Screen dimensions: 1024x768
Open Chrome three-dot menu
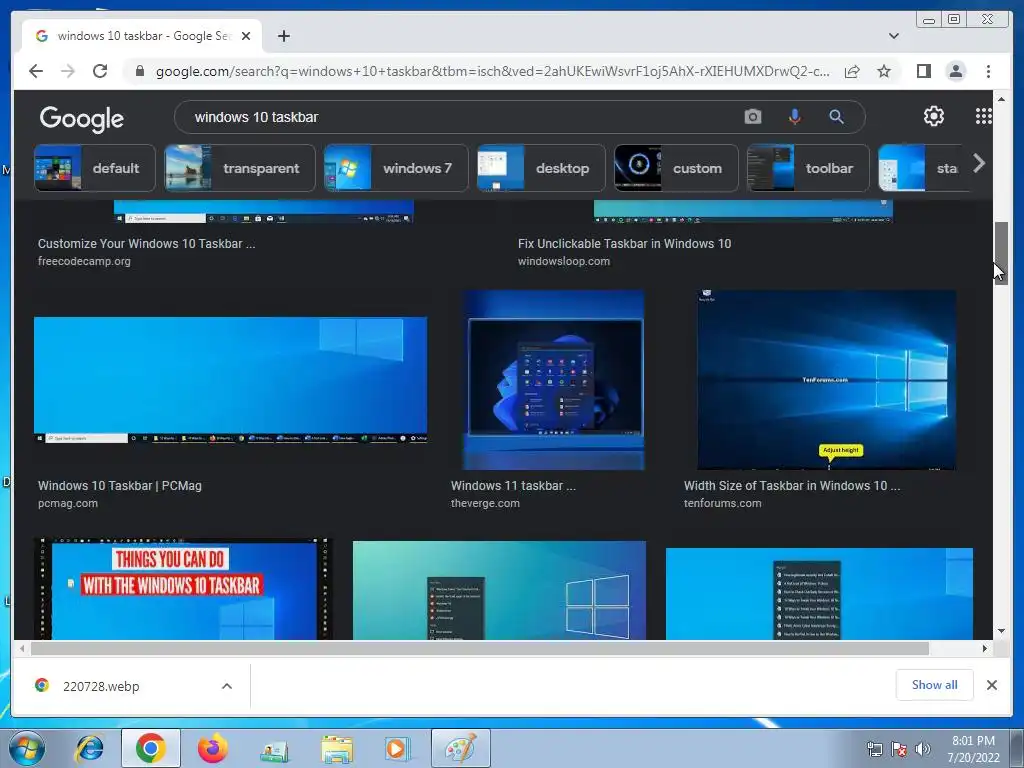[988, 71]
